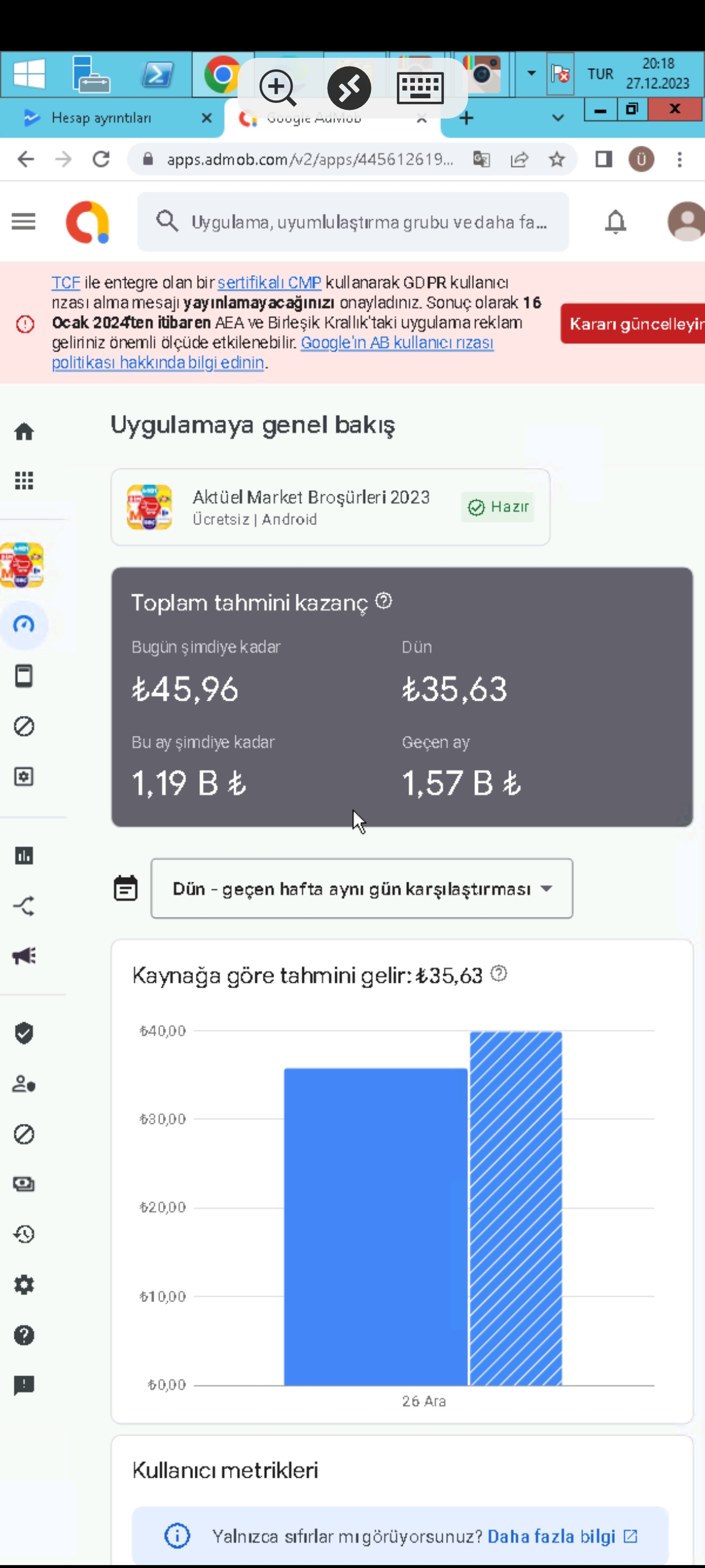This screenshot has height=1568, width=705.
Task: Bookmark the page with the star icon
Action: (556, 160)
